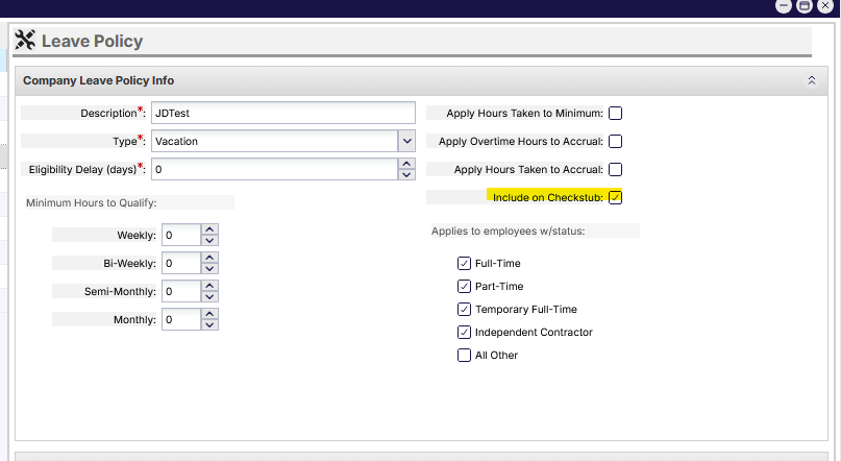Click the Semi-Monthly hours input field
The width and height of the screenshot is (841, 461).
181,292
